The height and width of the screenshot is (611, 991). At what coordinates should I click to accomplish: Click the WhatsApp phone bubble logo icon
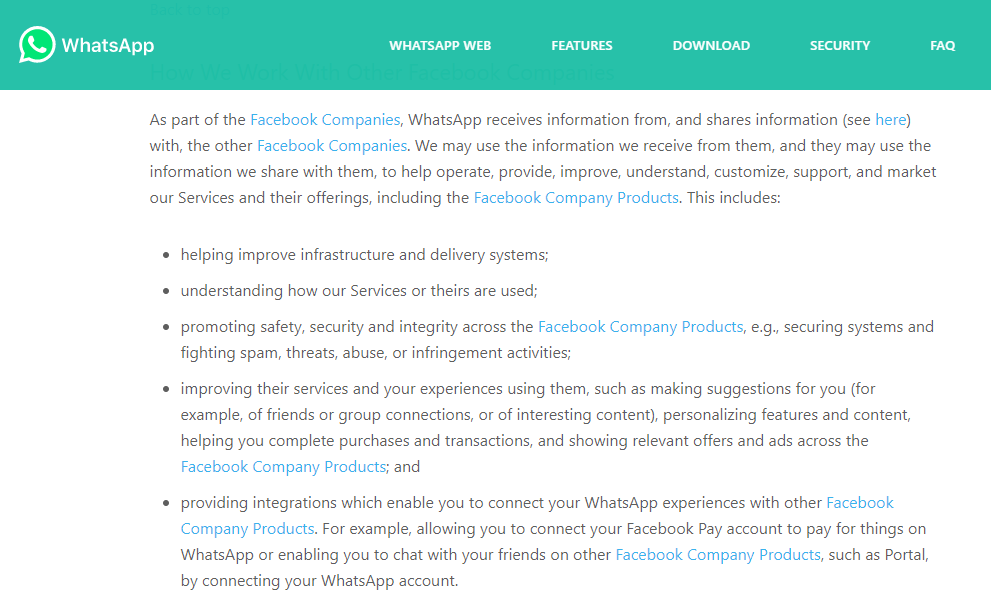[37, 44]
